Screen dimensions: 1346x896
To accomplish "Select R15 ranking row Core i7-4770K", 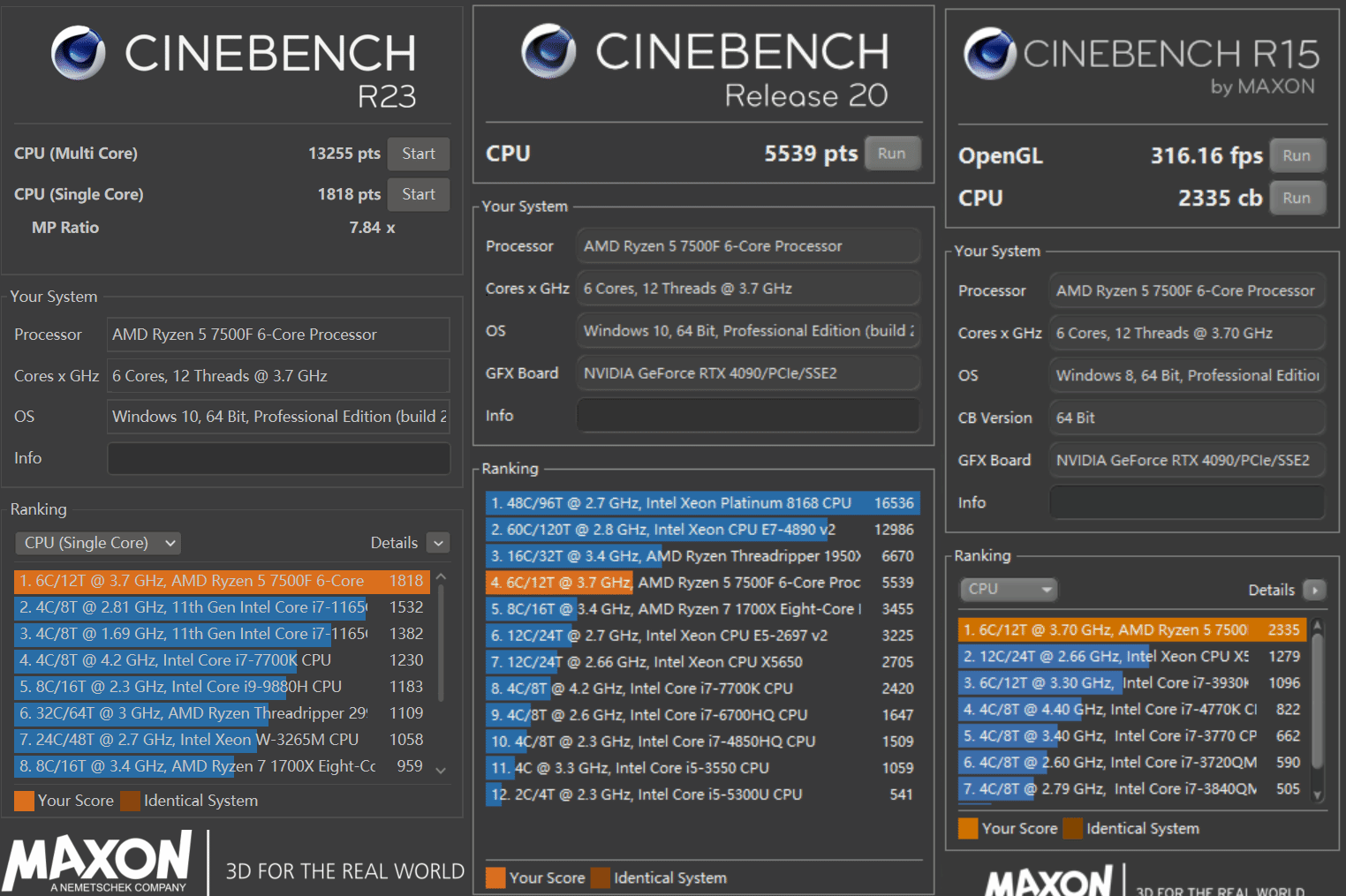I will (1132, 710).
